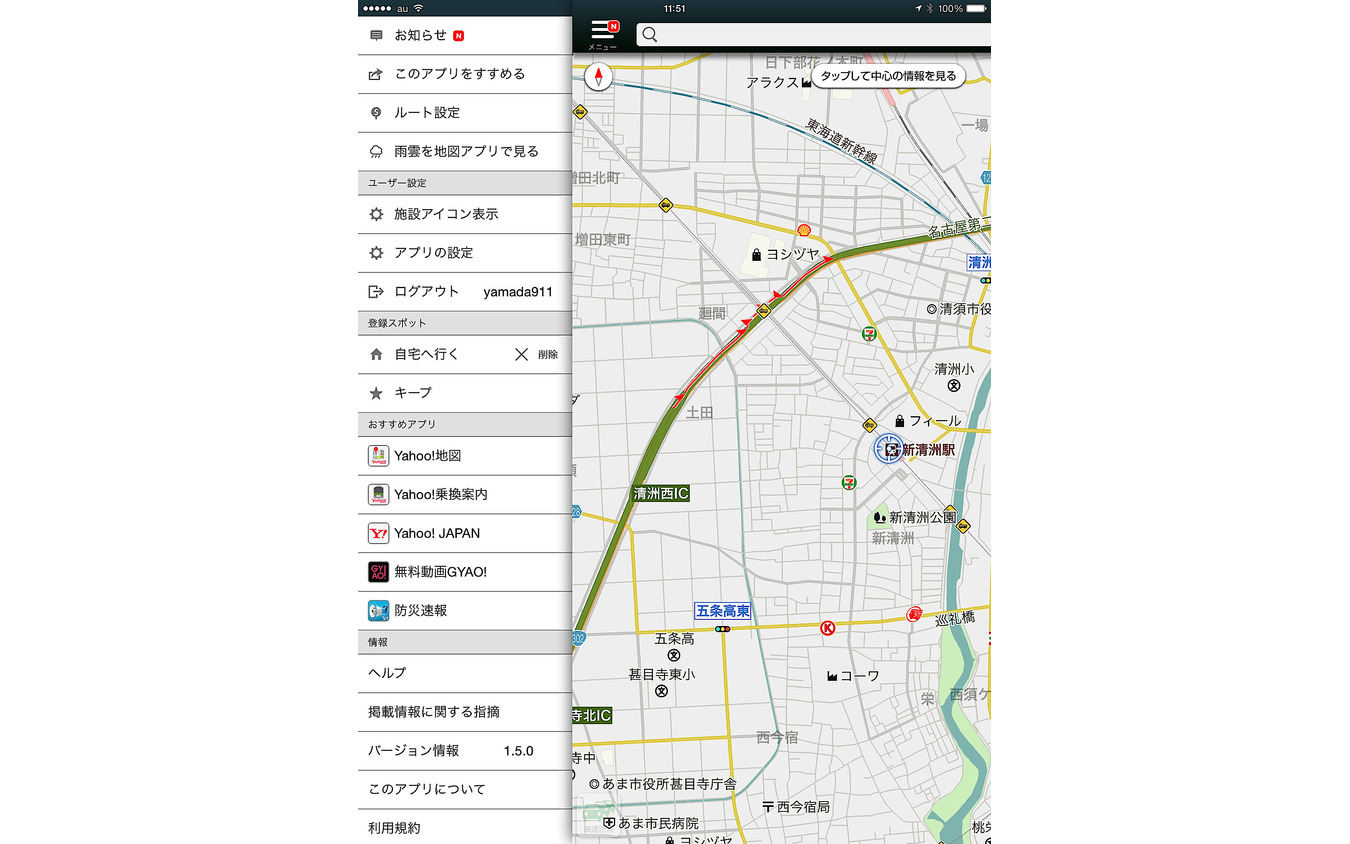Tap the star icon beside キープ

(x=376, y=393)
